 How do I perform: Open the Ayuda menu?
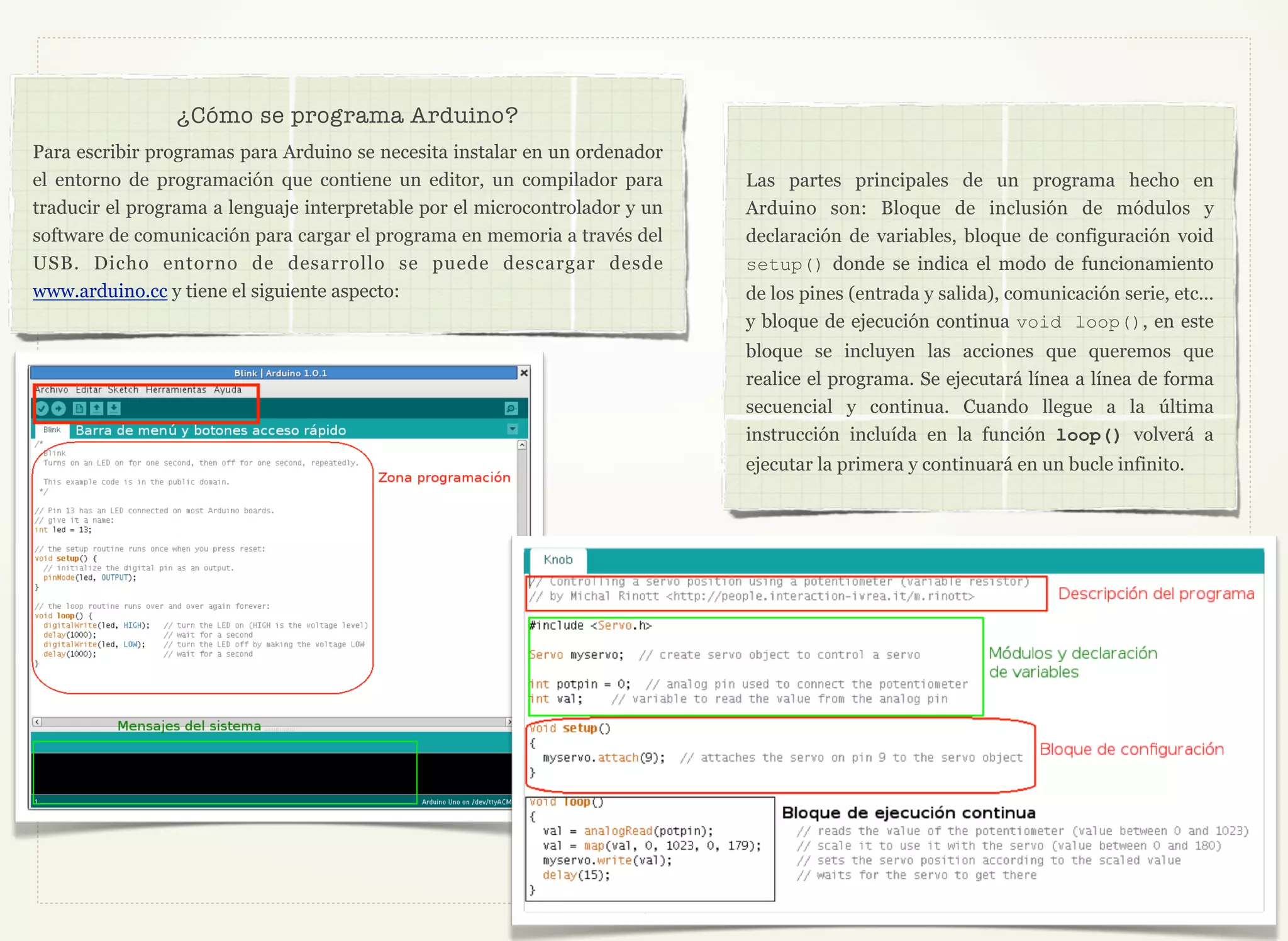pyautogui.click(x=228, y=390)
